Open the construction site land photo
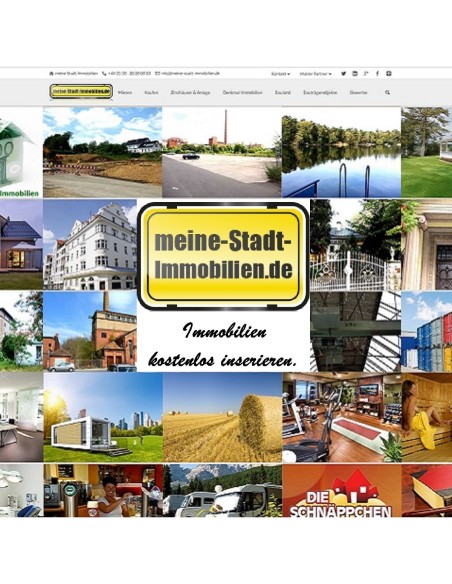Viewport: 452px width, 584px height. point(102,152)
